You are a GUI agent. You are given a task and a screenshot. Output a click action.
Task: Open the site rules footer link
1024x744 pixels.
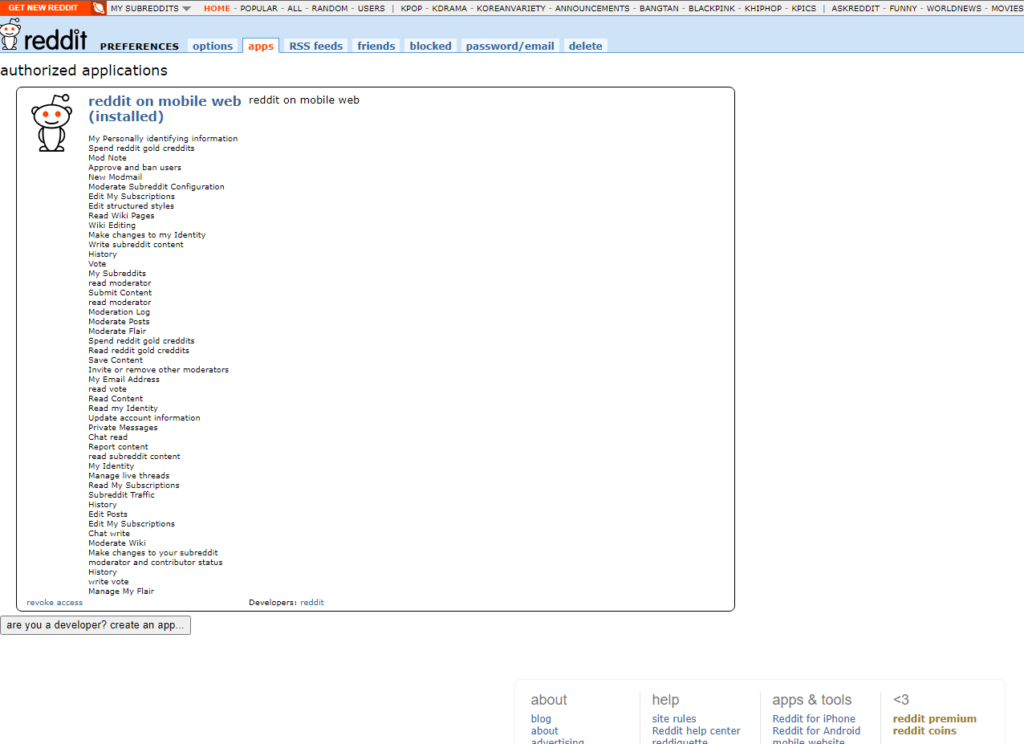click(x=674, y=719)
